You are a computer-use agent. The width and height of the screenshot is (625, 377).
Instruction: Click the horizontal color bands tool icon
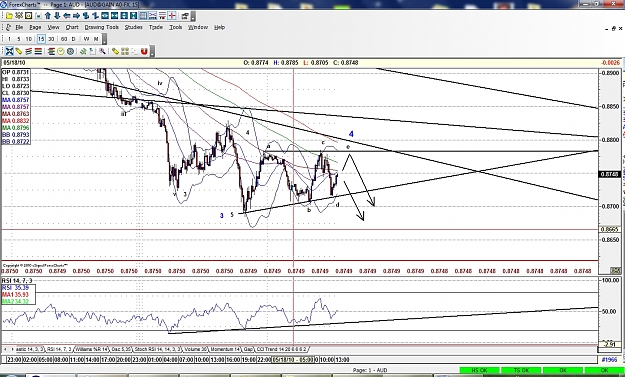tap(38, 51)
